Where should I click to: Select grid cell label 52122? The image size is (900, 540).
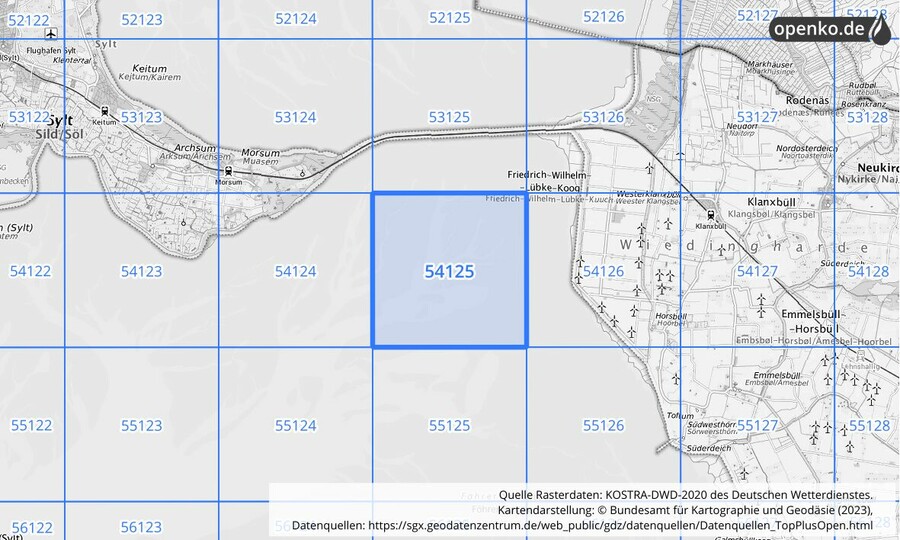(29, 21)
